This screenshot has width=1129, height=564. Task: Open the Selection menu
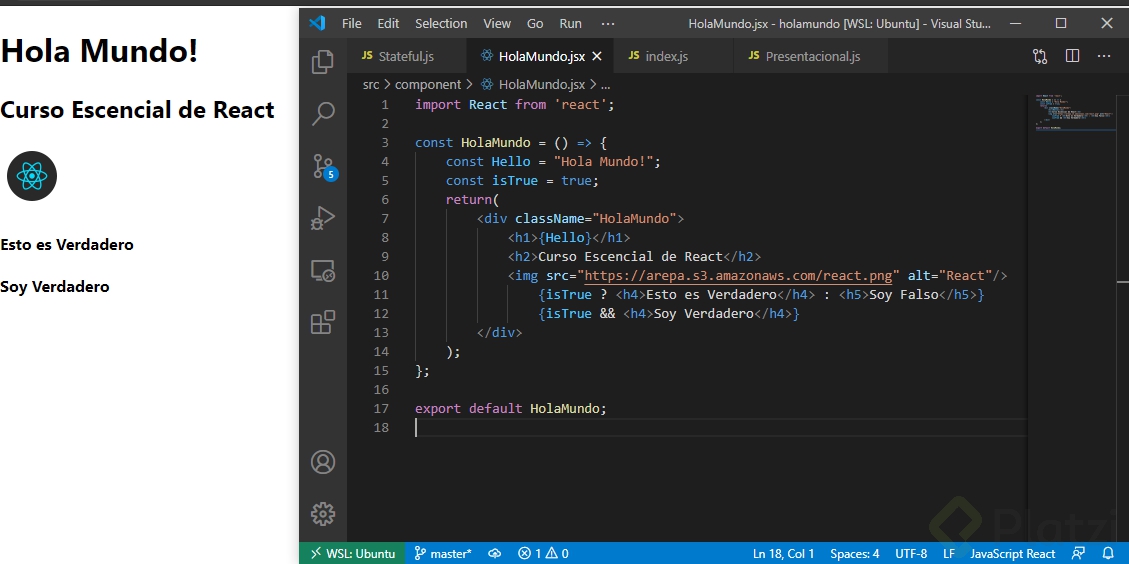click(x=441, y=23)
